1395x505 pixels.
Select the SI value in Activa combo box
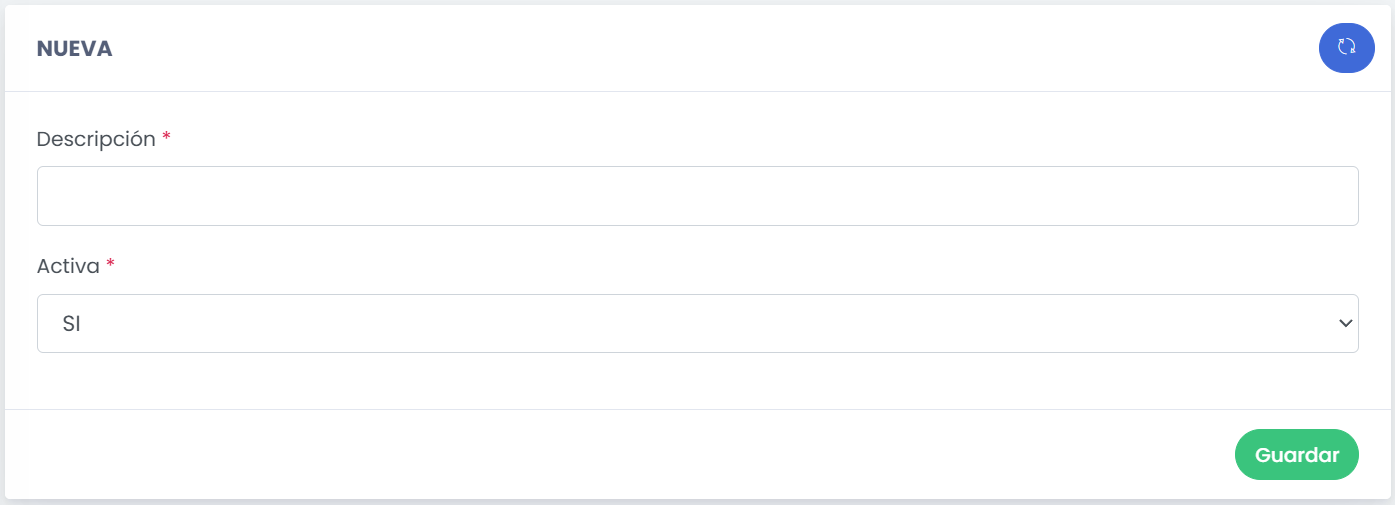(x=70, y=323)
